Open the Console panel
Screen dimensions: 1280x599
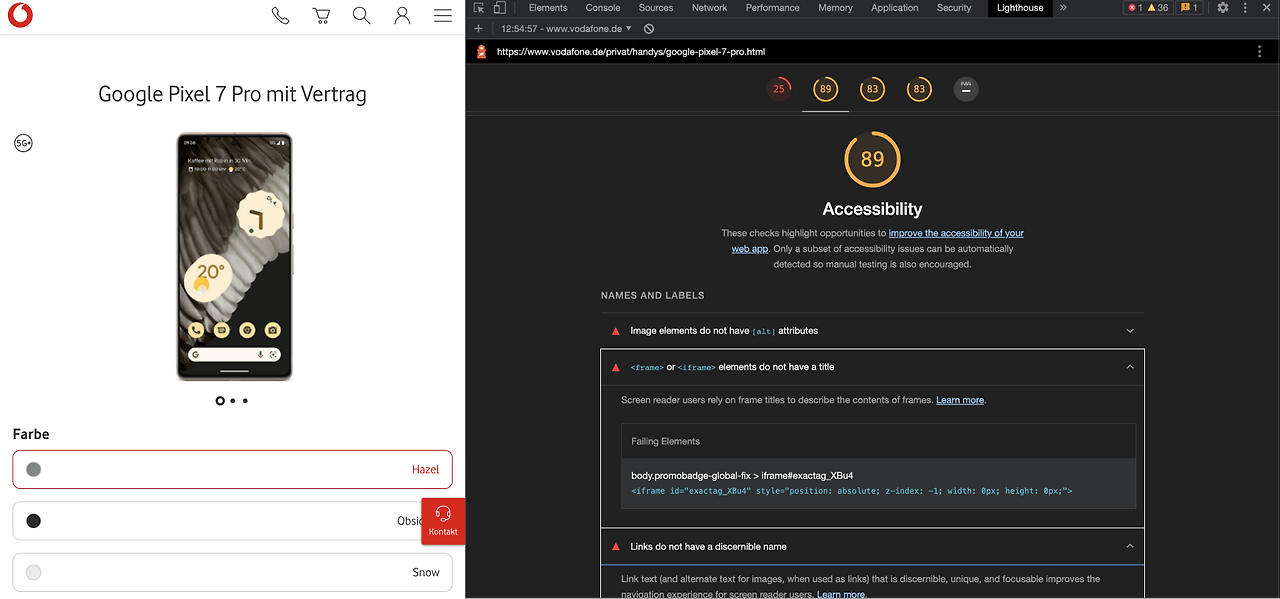pyautogui.click(x=602, y=7)
